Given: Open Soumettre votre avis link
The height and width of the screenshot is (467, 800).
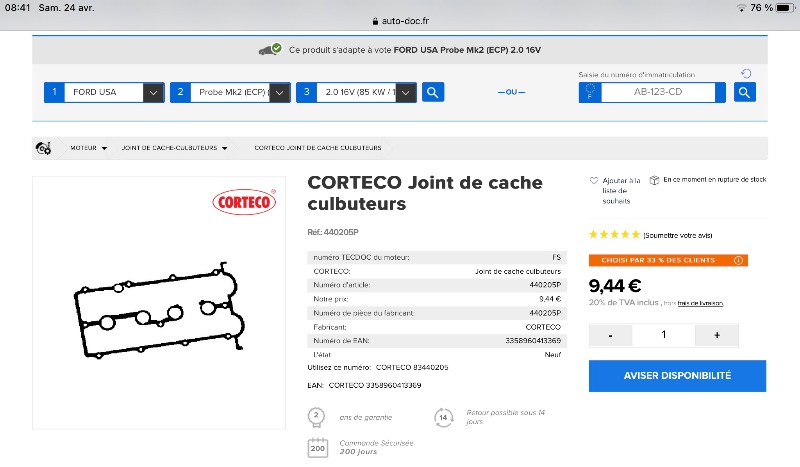Looking at the screenshot, I should point(678,235).
